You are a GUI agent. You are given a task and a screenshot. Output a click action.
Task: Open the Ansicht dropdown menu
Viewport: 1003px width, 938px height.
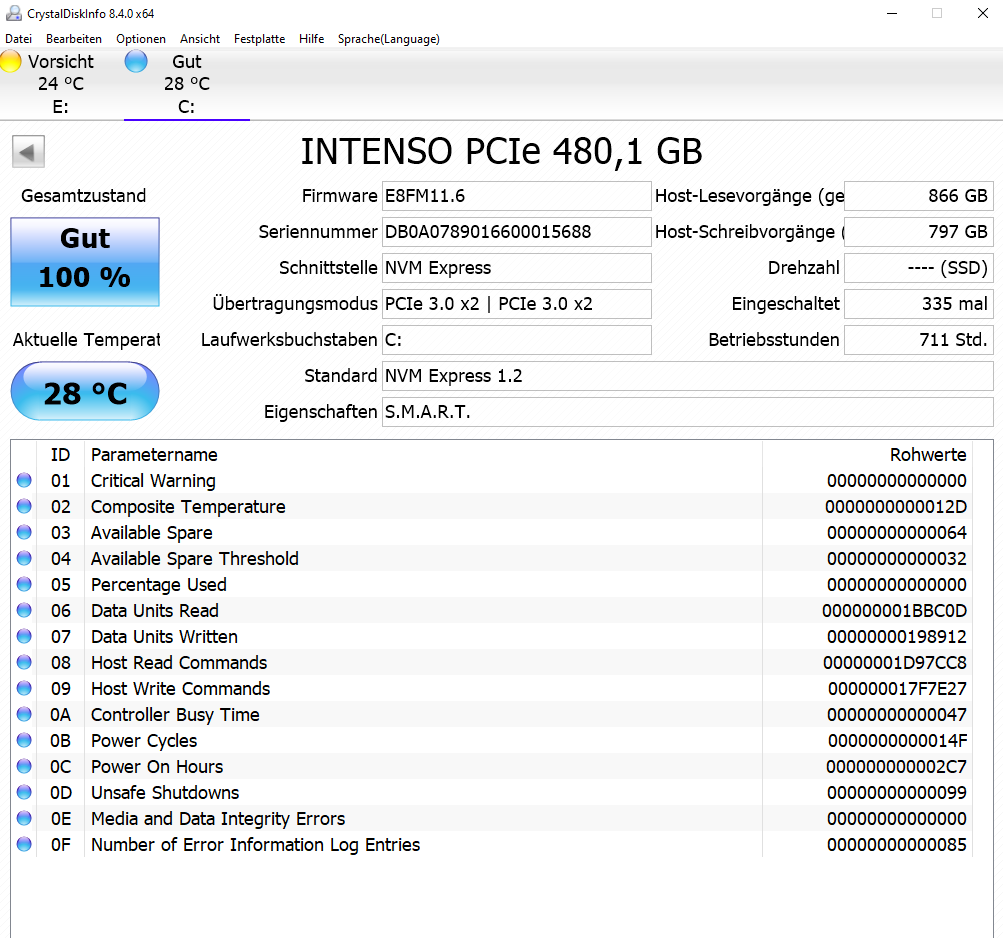199,39
